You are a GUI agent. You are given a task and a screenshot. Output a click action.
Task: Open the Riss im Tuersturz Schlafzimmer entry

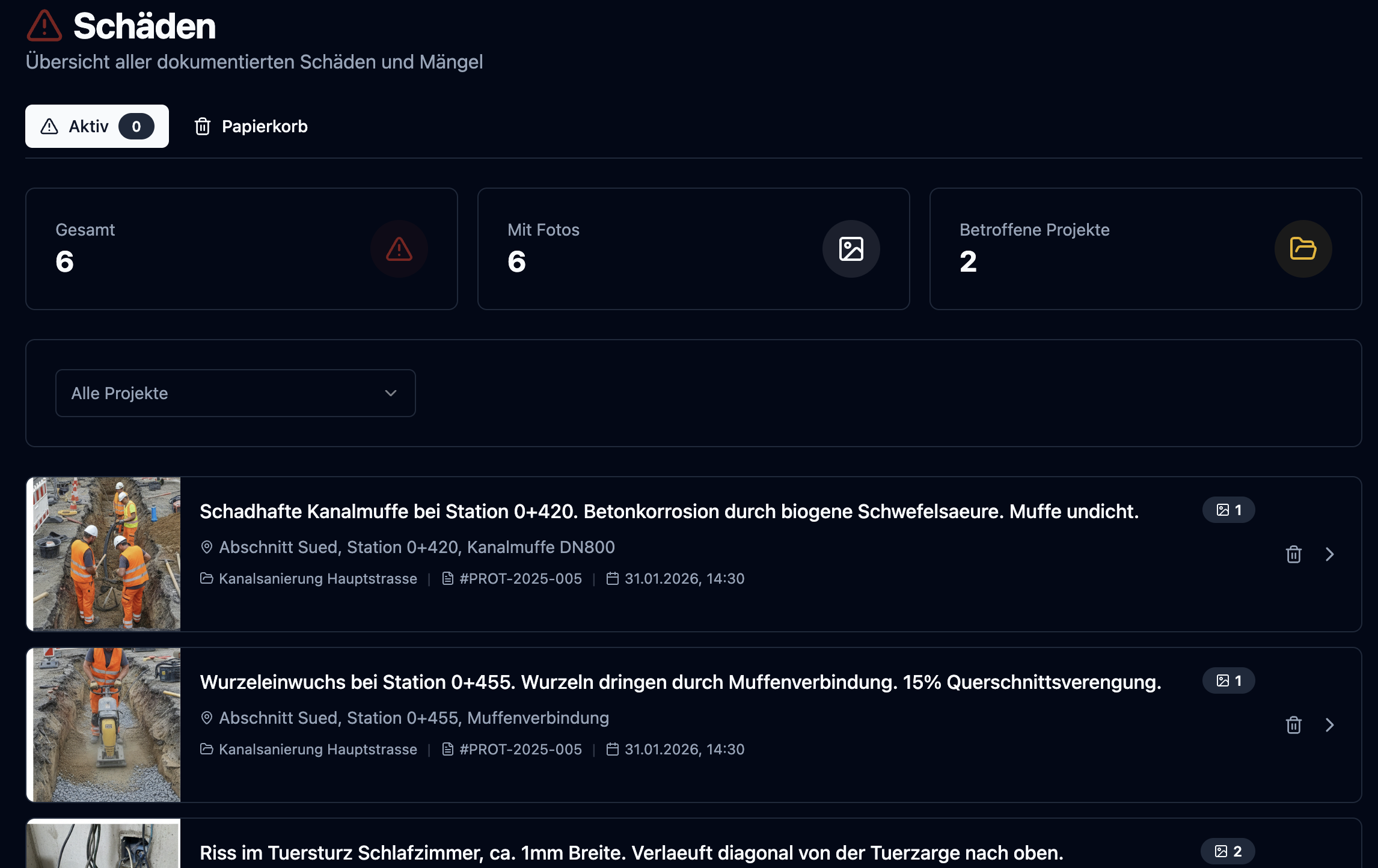(x=631, y=852)
